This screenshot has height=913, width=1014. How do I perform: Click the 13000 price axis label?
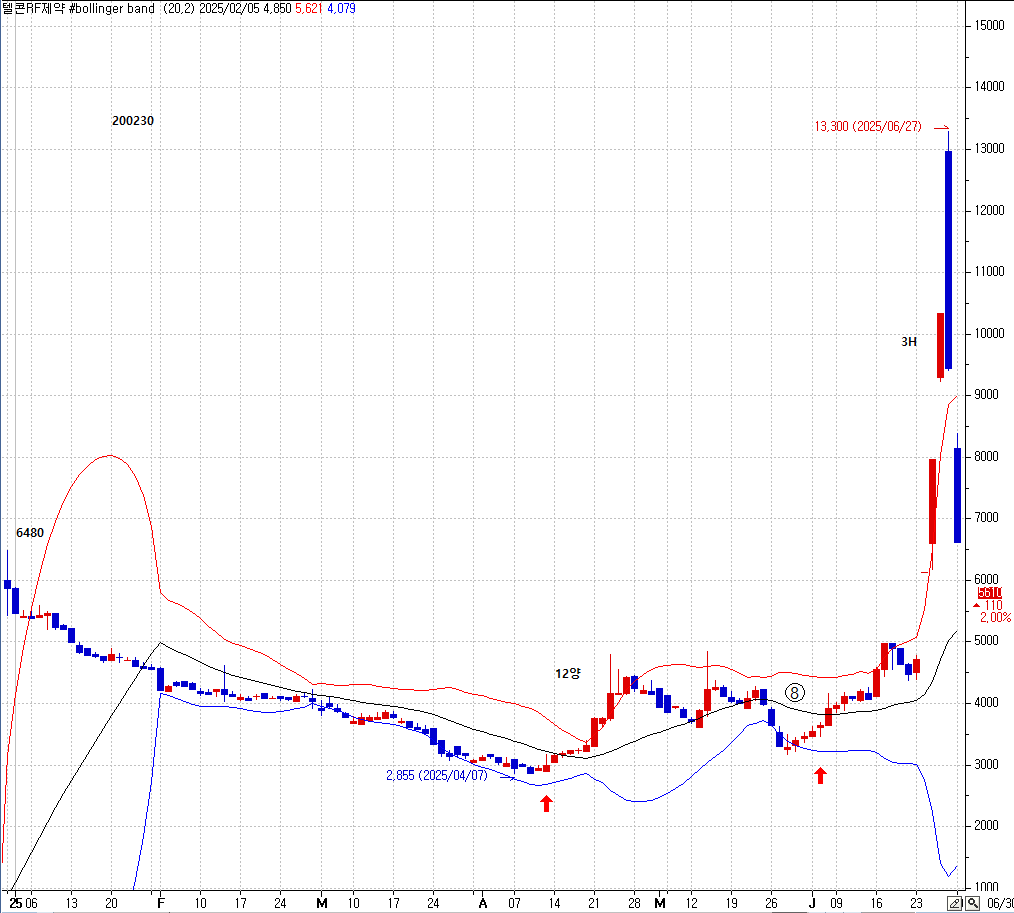989,149
